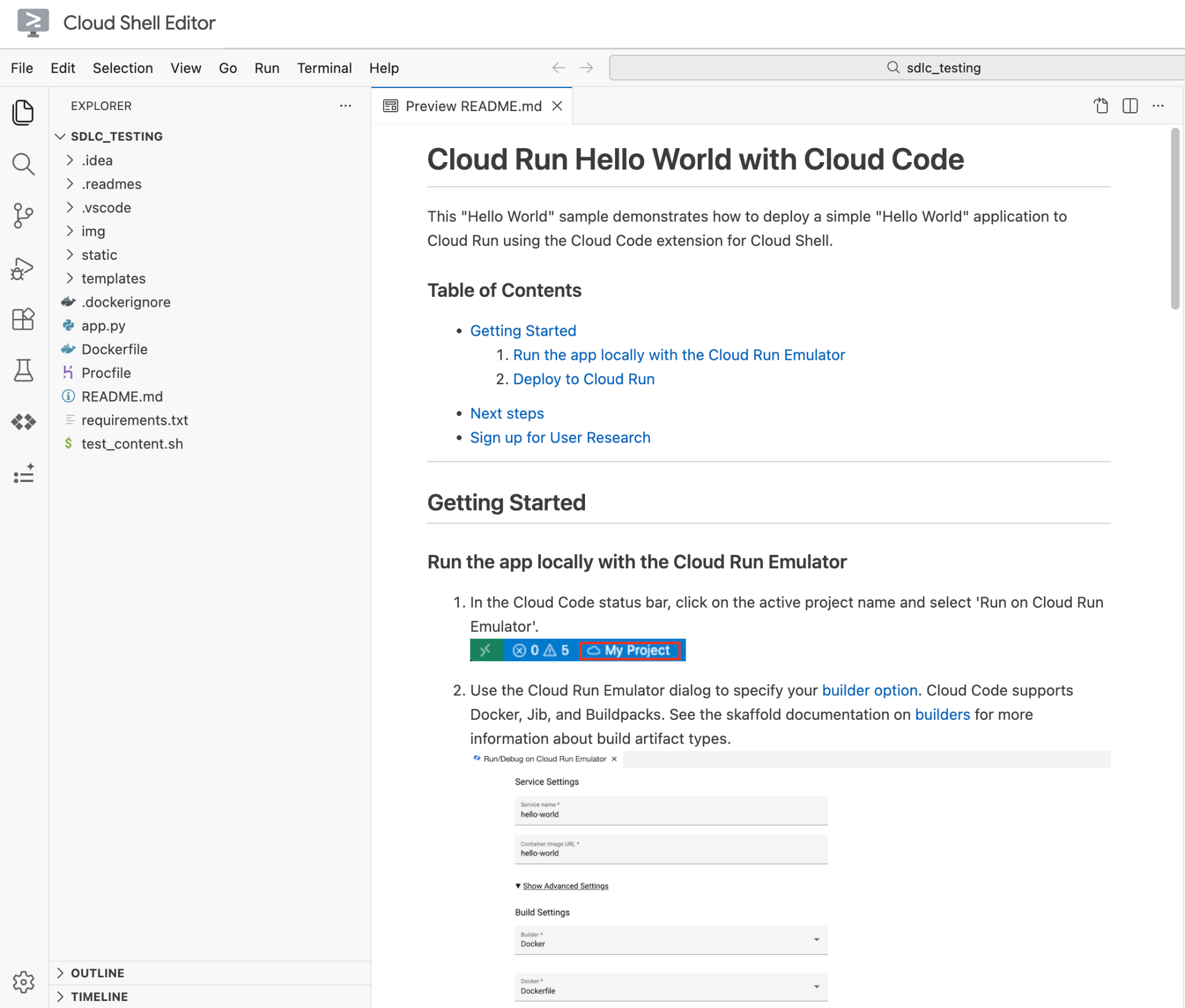Open the View menu
The image size is (1185, 1008).
tap(186, 68)
